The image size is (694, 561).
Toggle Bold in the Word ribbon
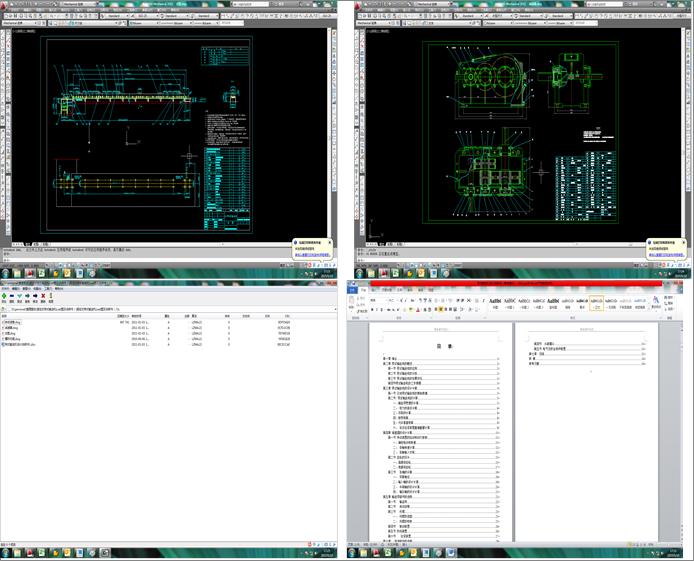coord(372,310)
